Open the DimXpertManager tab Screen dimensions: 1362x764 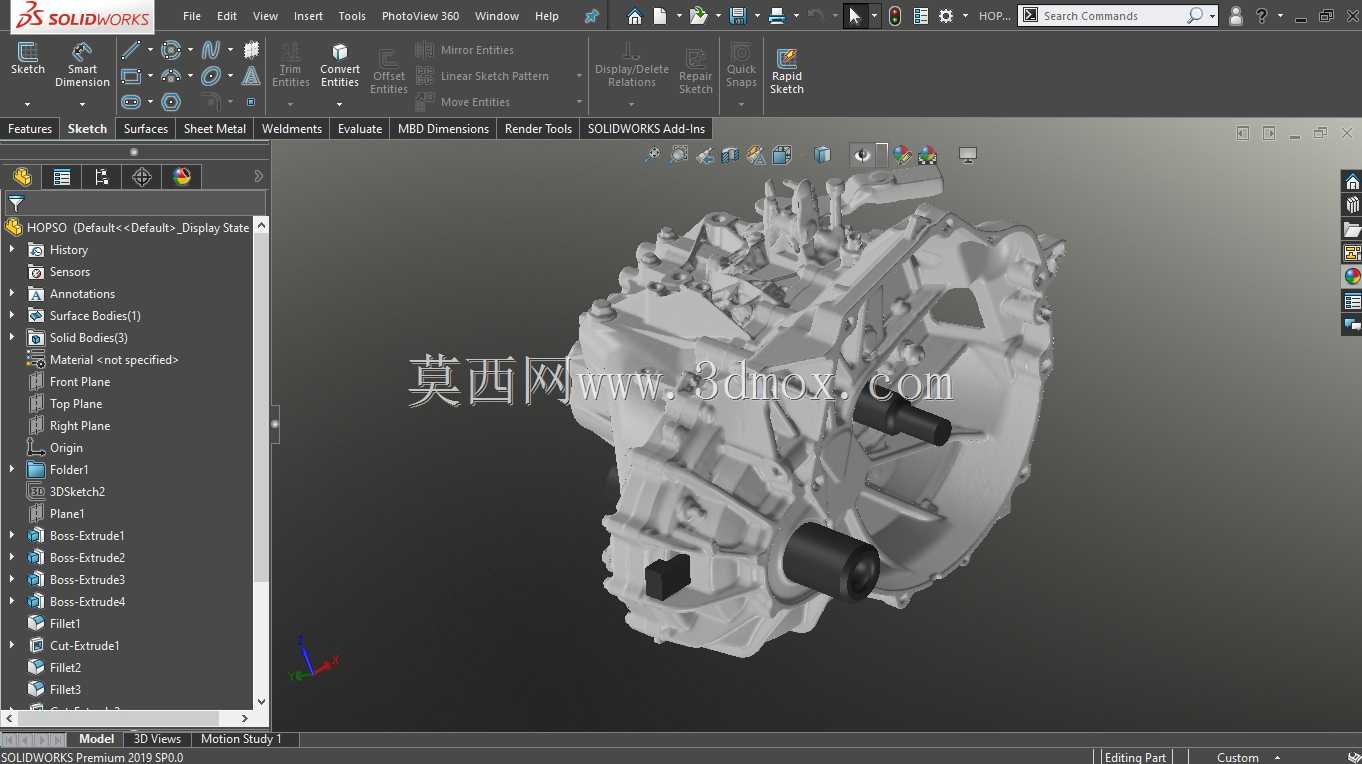[142, 177]
